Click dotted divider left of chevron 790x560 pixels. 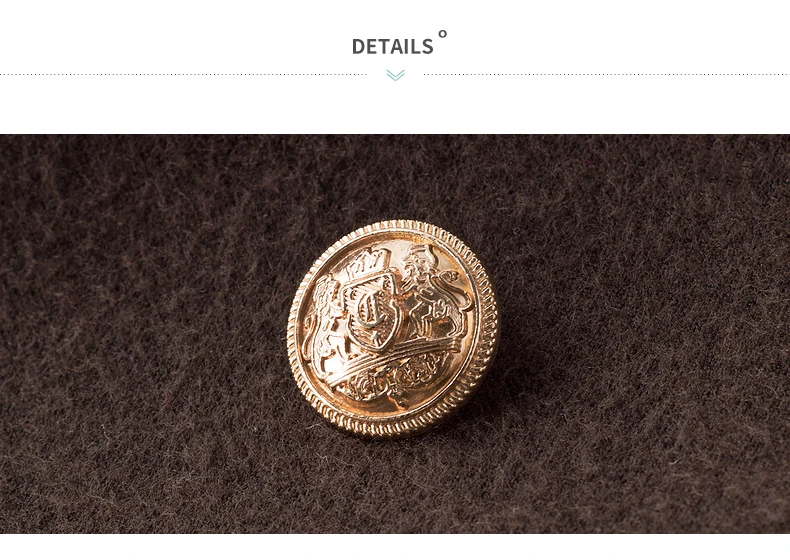183,75
